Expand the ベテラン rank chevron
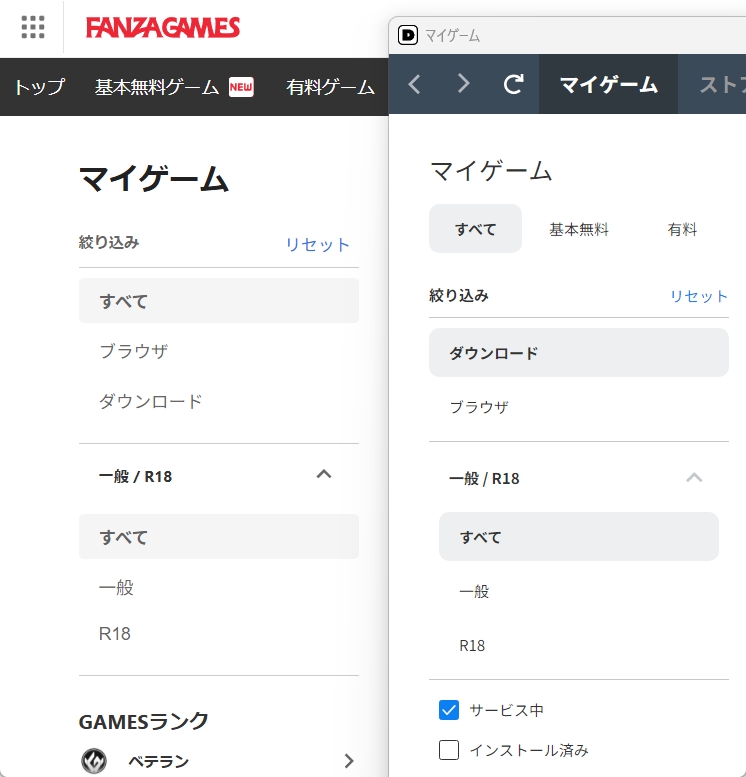 (x=348, y=761)
